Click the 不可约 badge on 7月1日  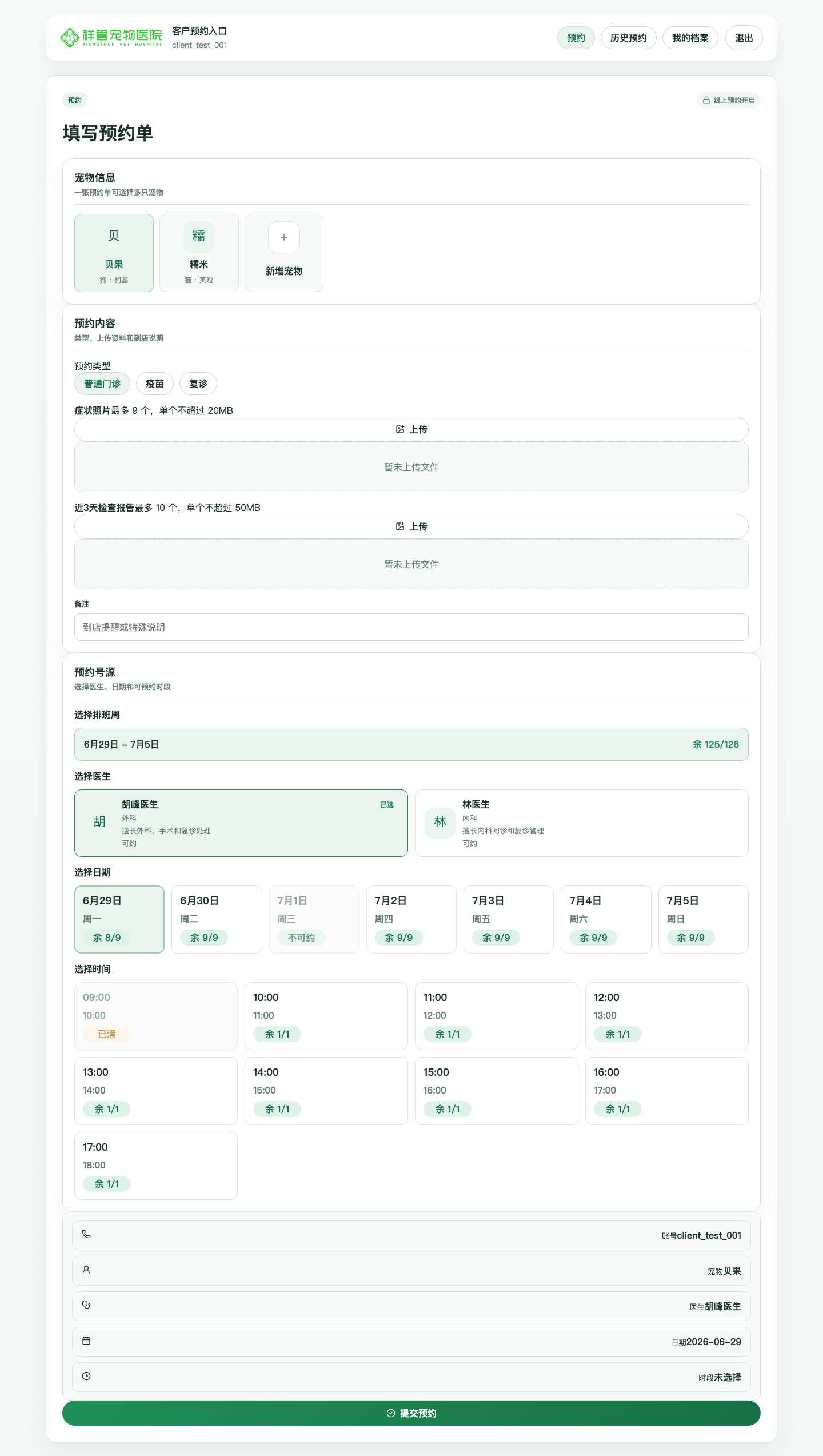coord(301,938)
